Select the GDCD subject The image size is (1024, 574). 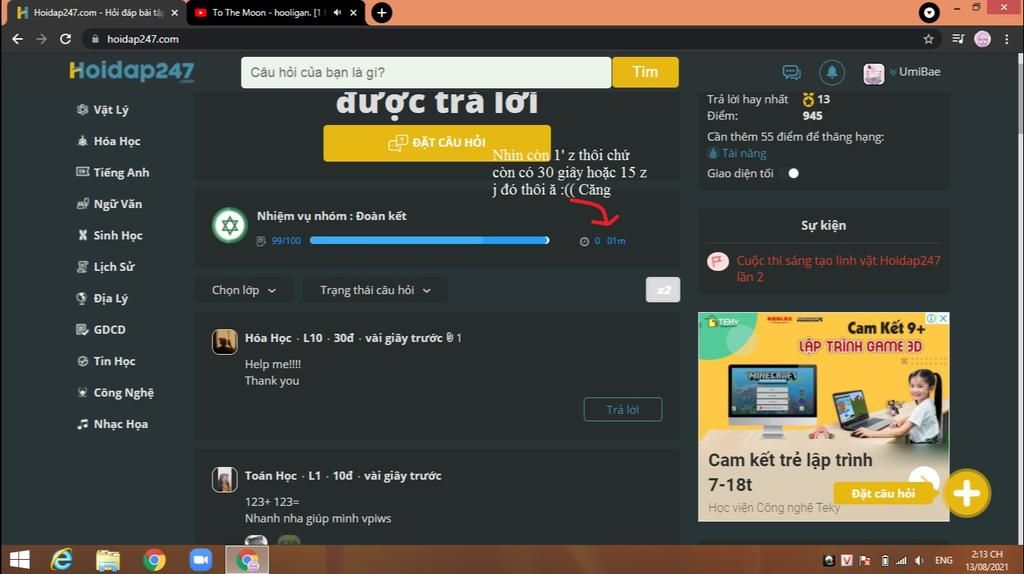click(x=101, y=329)
